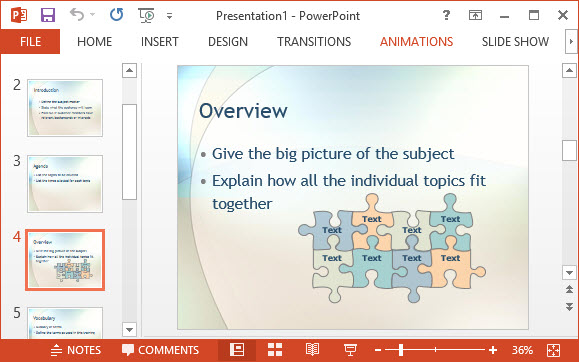579x362 pixels.
Task: Open the undo history dropdown arrow
Action: point(92,15)
